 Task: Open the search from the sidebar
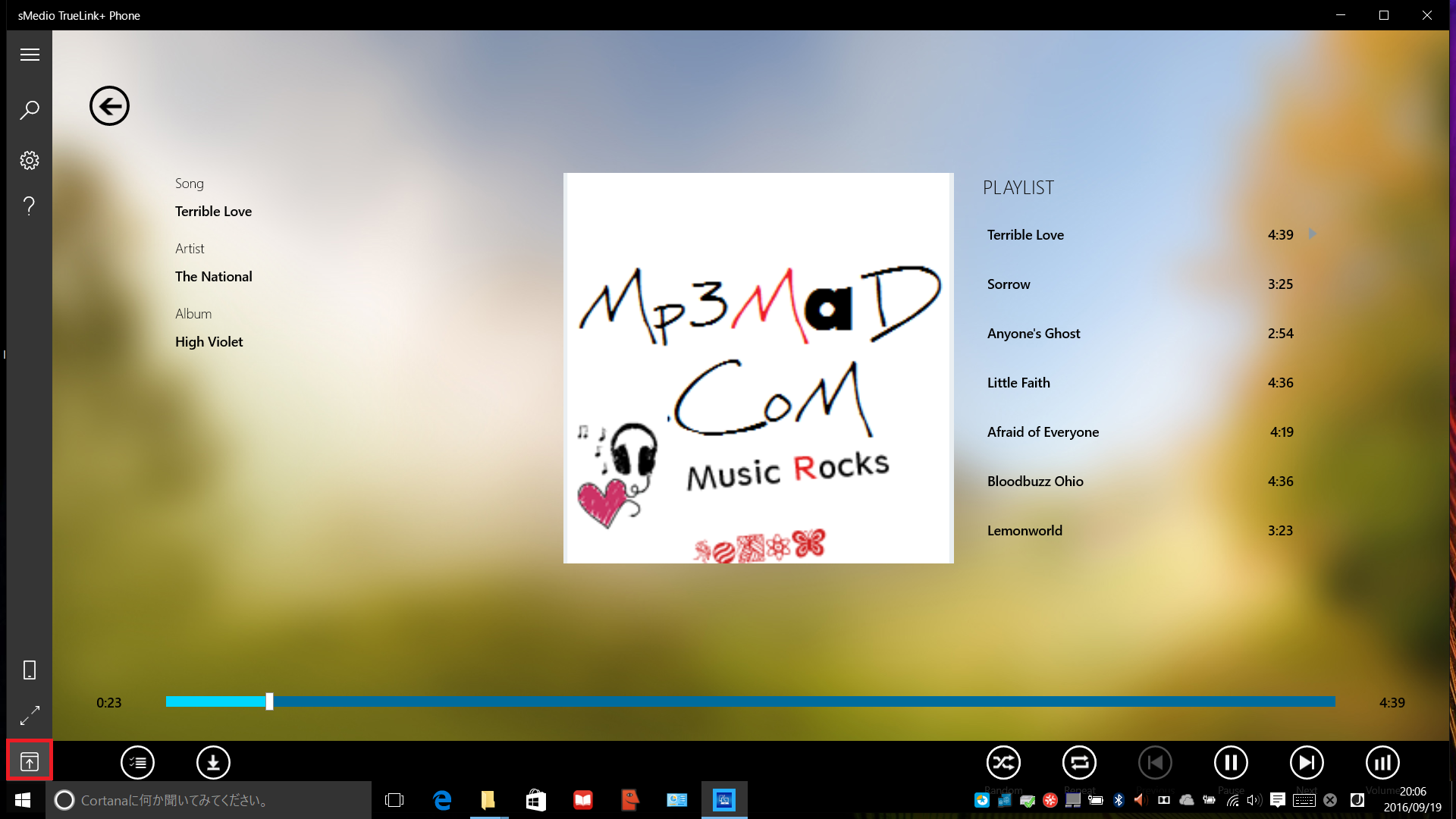coord(30,110)
